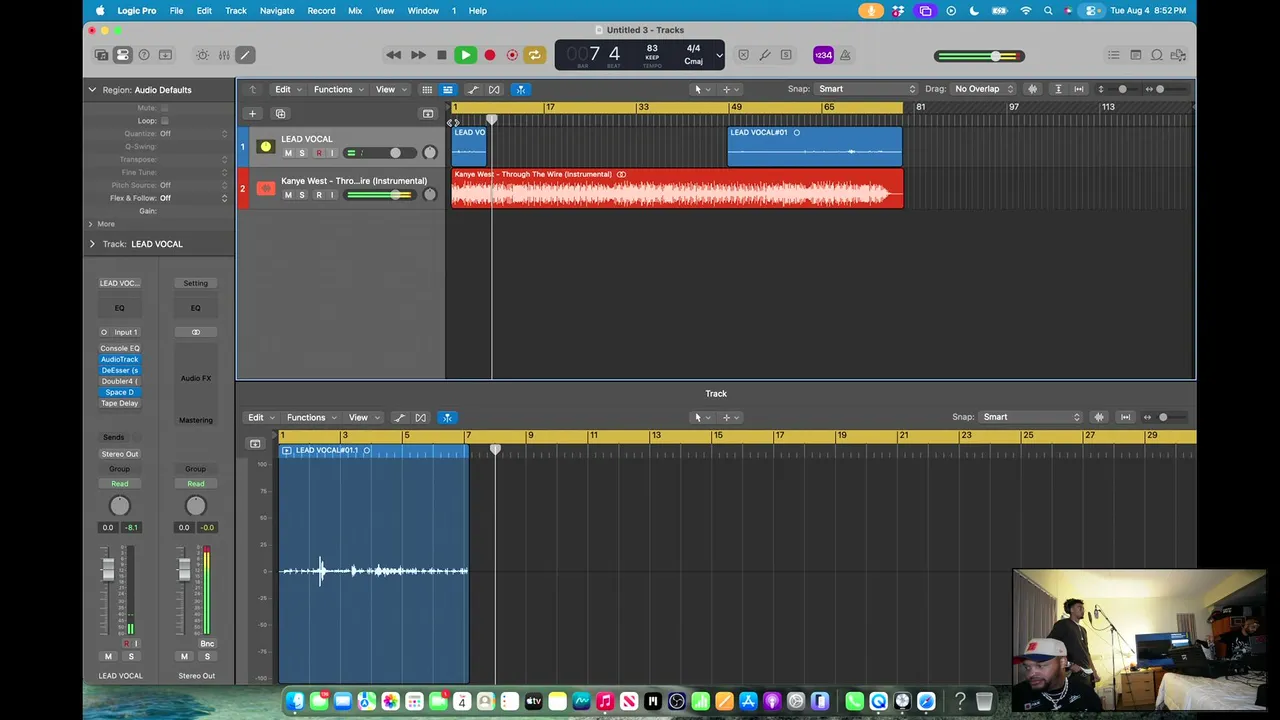Open Smart Controls
The image size is (1280, 720).
(x=203, y=55)
